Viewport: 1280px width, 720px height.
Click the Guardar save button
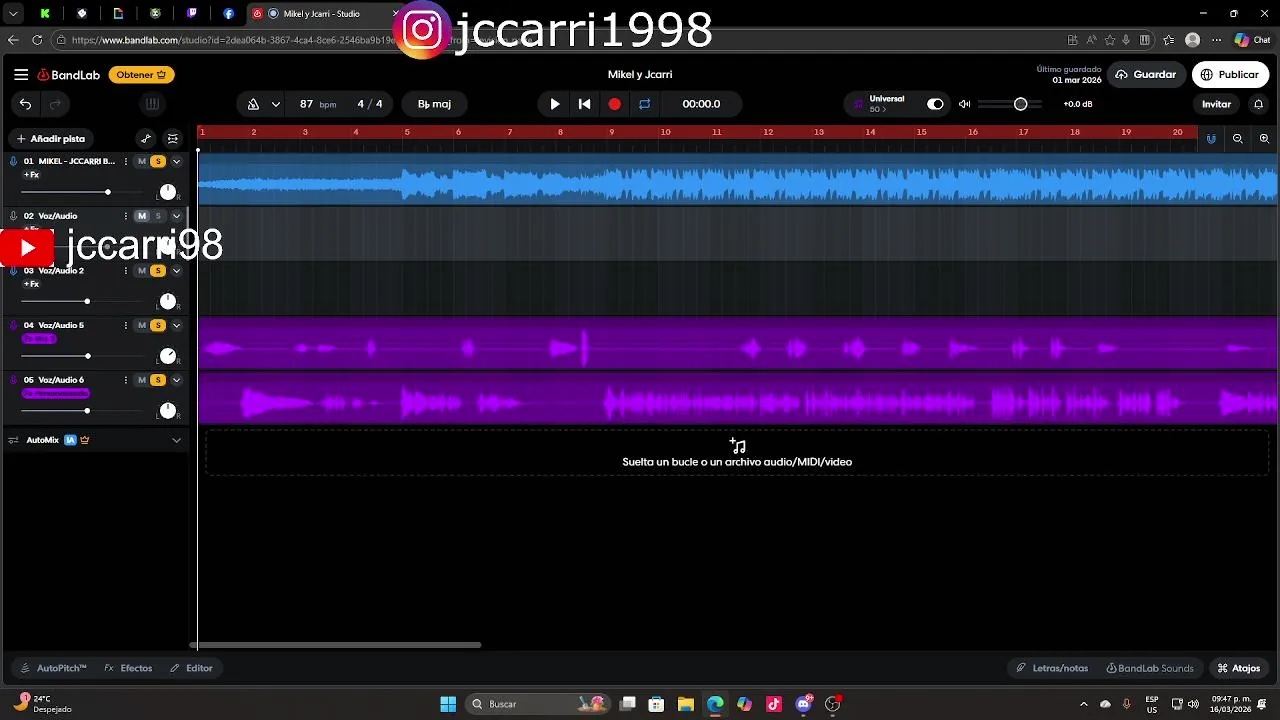tap(1146, 75)
